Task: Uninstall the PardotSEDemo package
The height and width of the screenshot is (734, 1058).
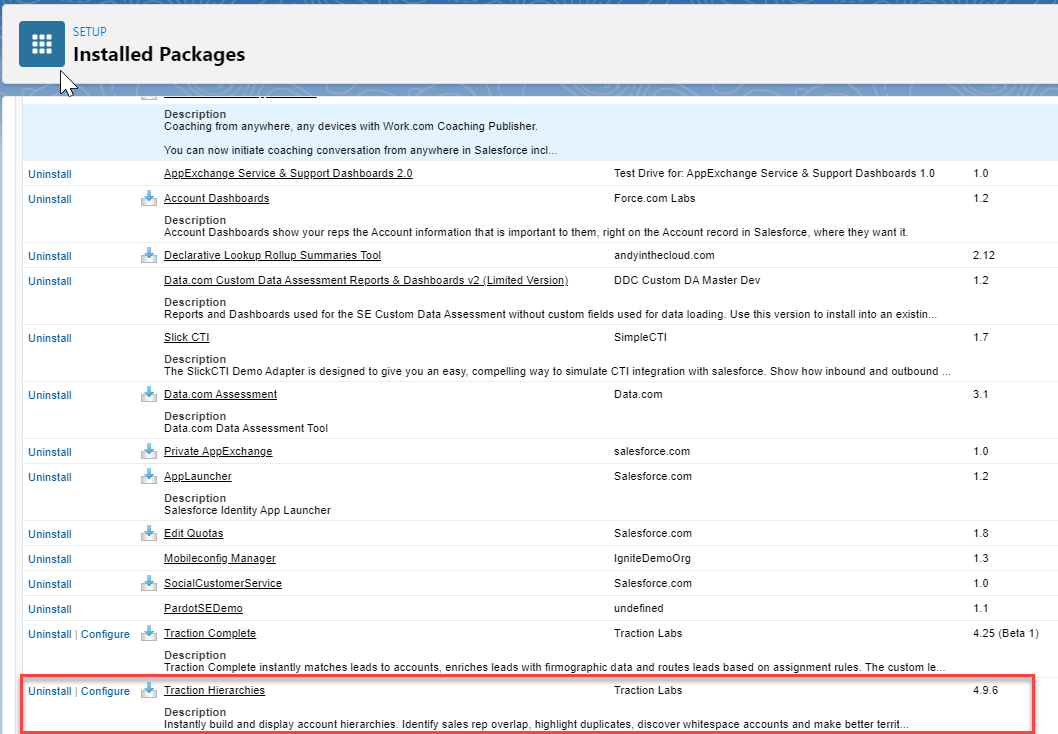Action: point(49,608)
